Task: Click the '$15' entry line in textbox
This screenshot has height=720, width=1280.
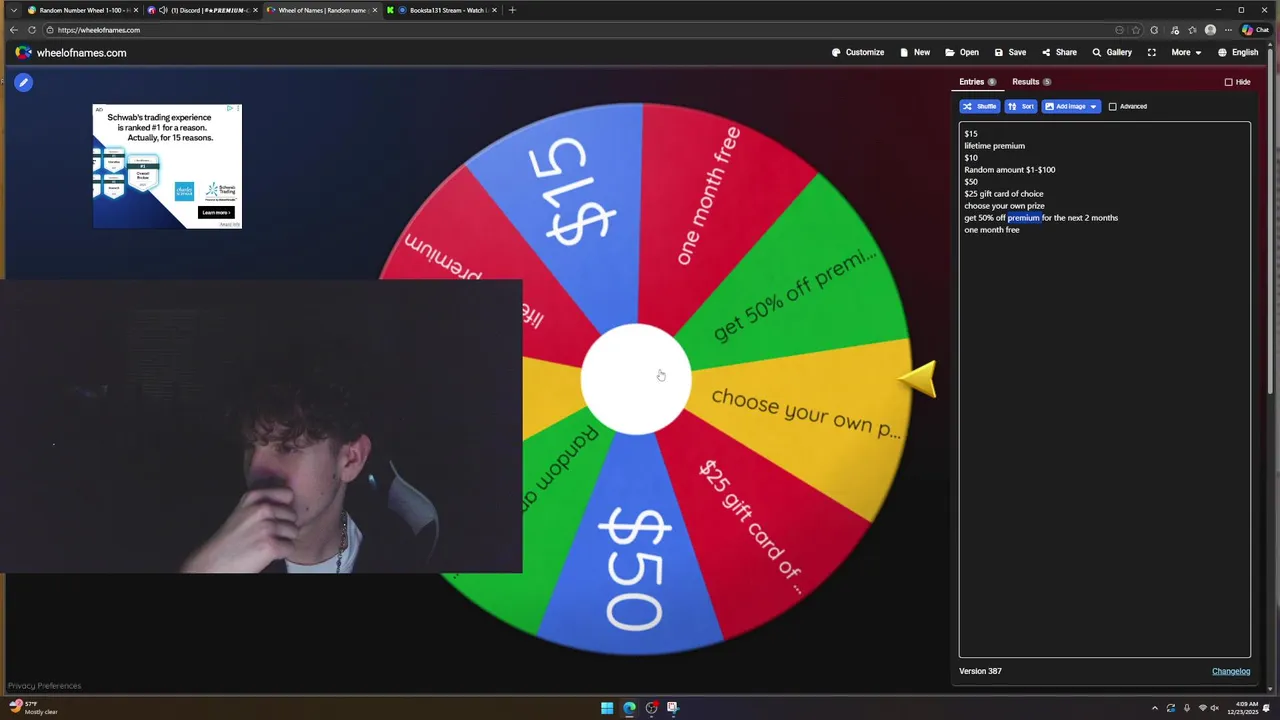Action: [x=971, y=134]
